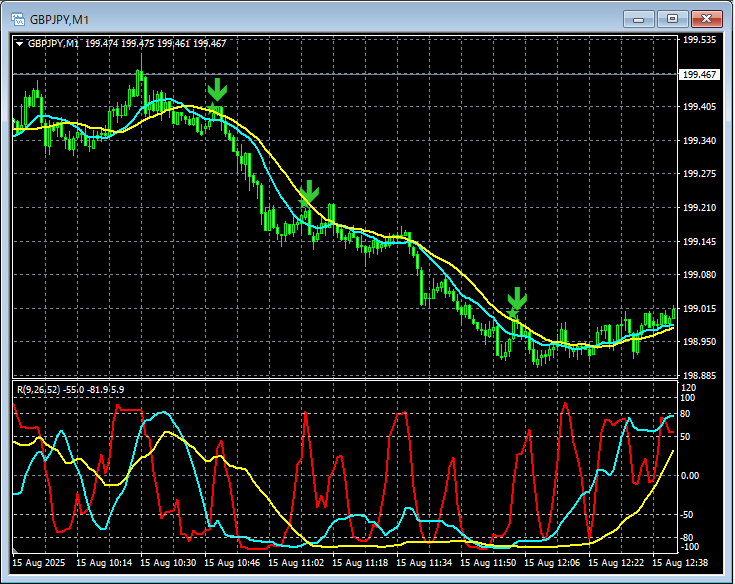Click the 198.950 price scale value

[699, 342]
